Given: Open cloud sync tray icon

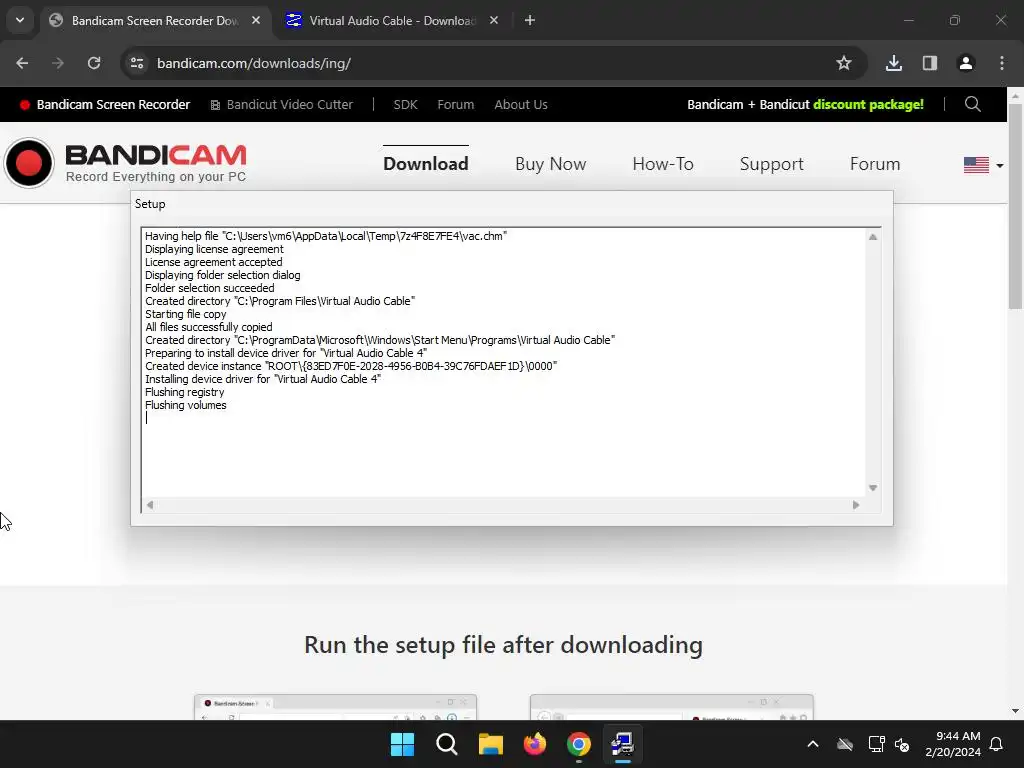Looking at the screenshot, I should pyautogui.click(x=844, y=744).
